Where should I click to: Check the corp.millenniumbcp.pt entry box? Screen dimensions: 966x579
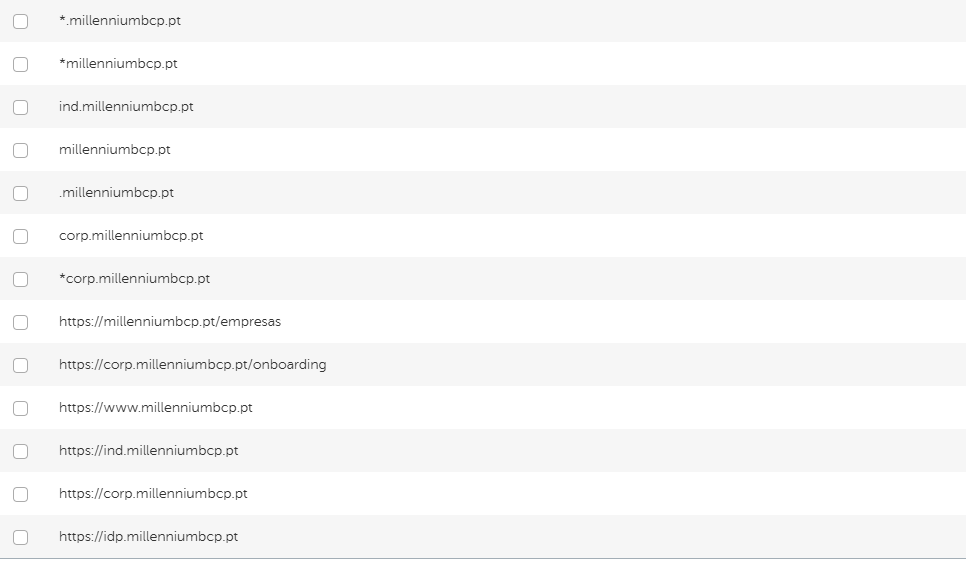[20, 236]
